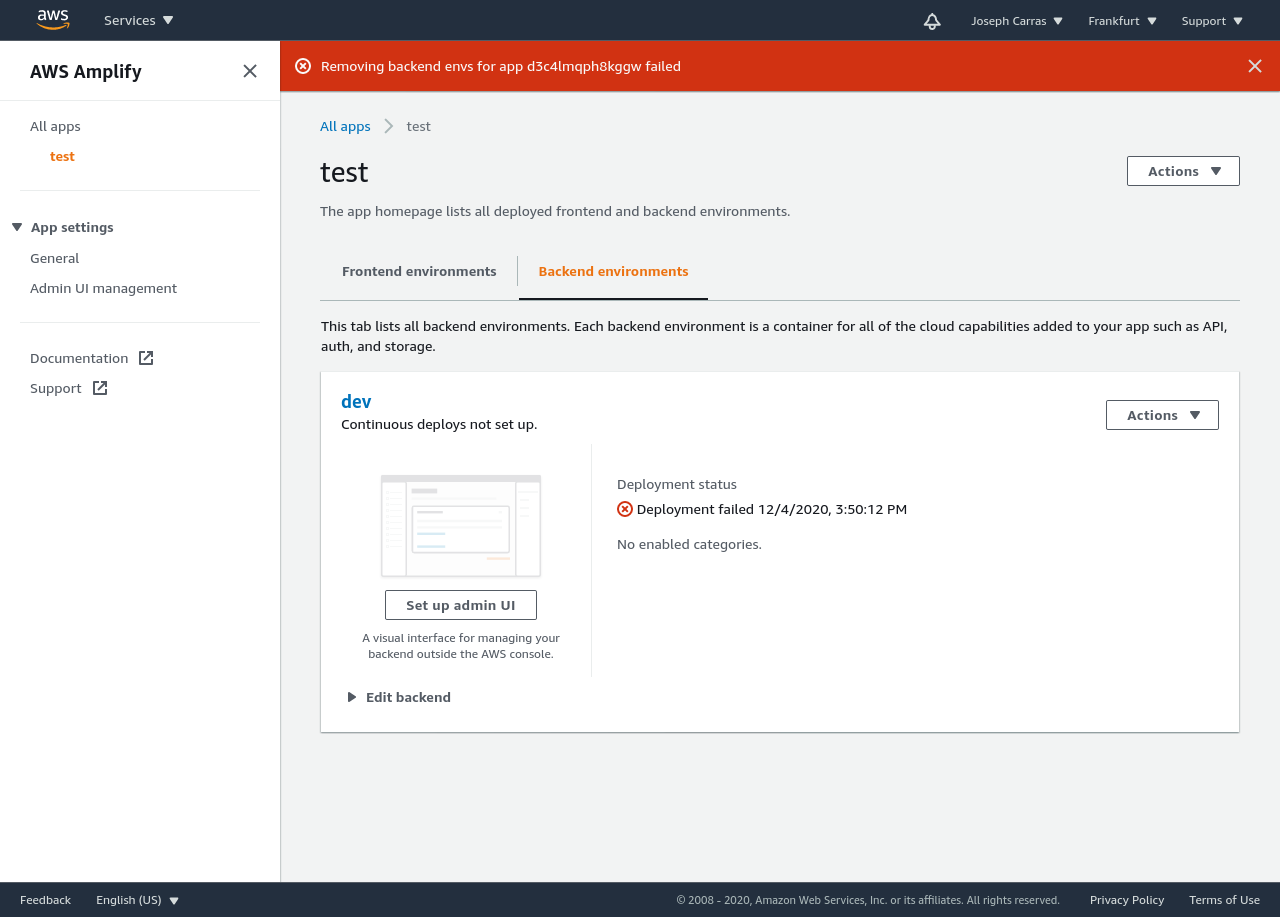Screen dimensions: 1280x917
Task: Click the error icon in the red banner
Action: pos(303,66)
